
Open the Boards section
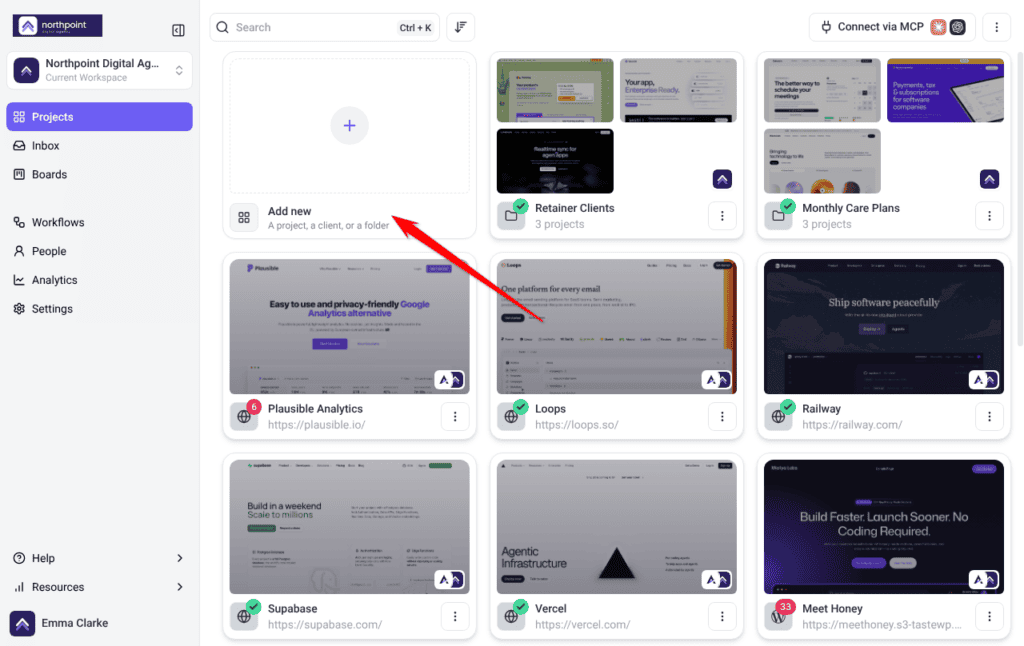pyautogui.click(x=99, y=174)
